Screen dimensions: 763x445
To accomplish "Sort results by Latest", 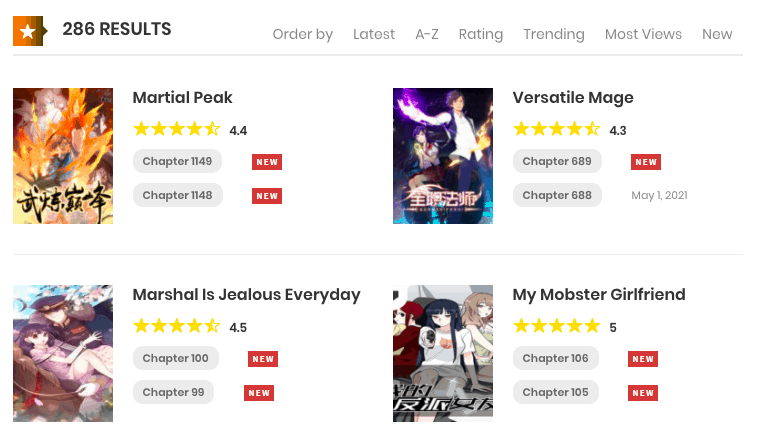I will [374, 34].
